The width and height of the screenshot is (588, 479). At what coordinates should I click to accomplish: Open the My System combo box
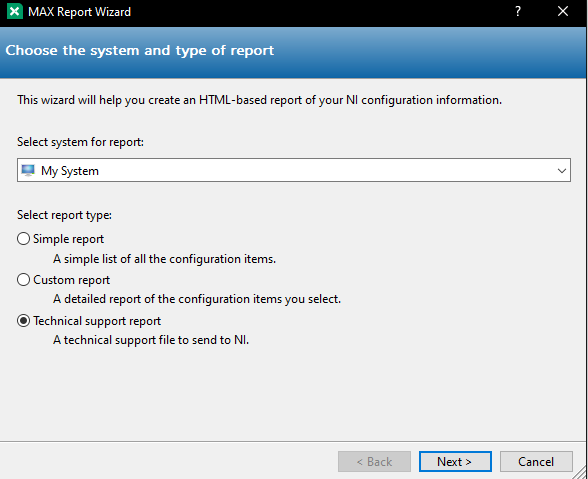[x=294, y=170]
